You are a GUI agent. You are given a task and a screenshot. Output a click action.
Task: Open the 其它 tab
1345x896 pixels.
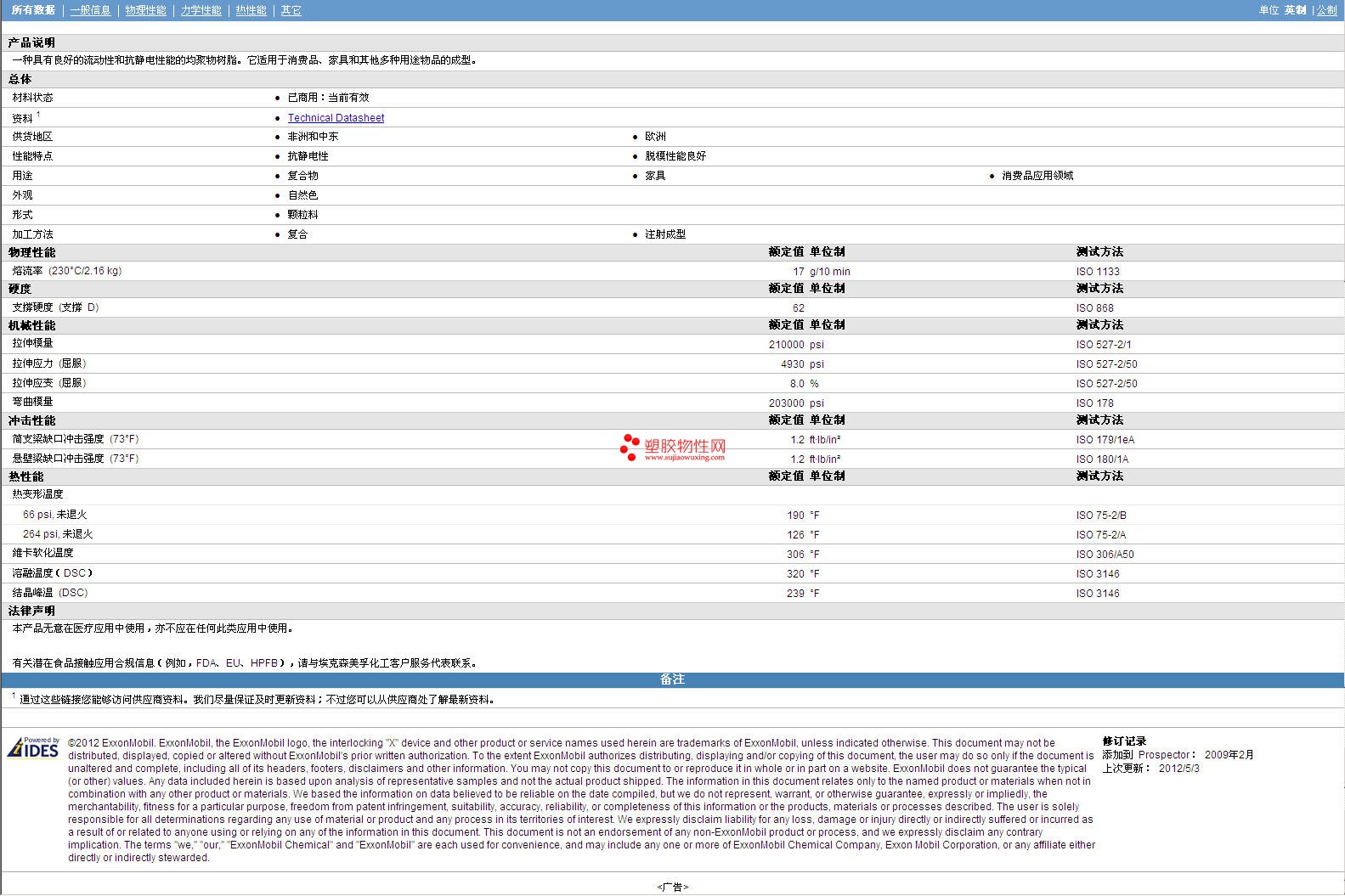291,10
